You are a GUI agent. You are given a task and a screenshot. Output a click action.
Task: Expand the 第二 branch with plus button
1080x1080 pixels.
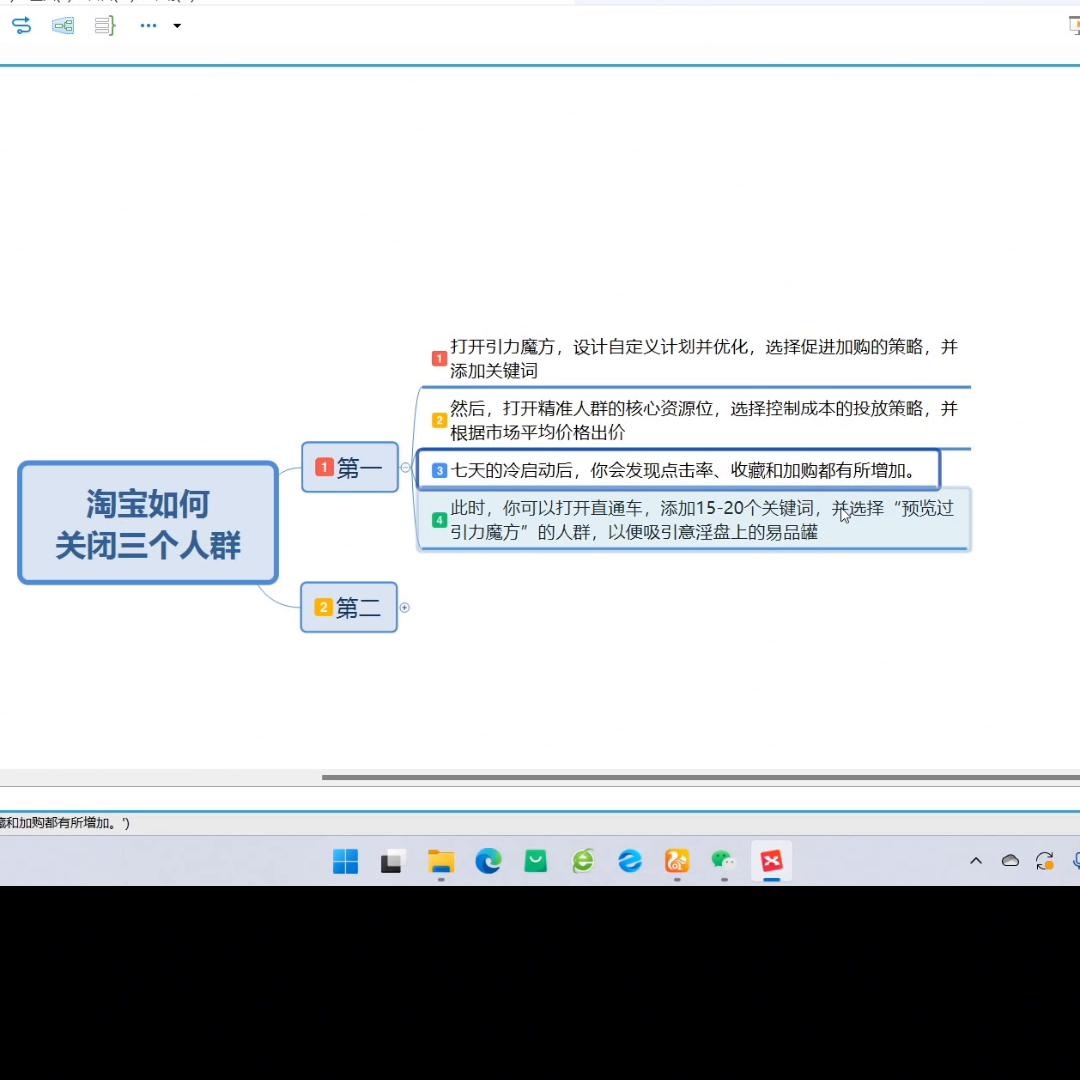pos(405,608)
